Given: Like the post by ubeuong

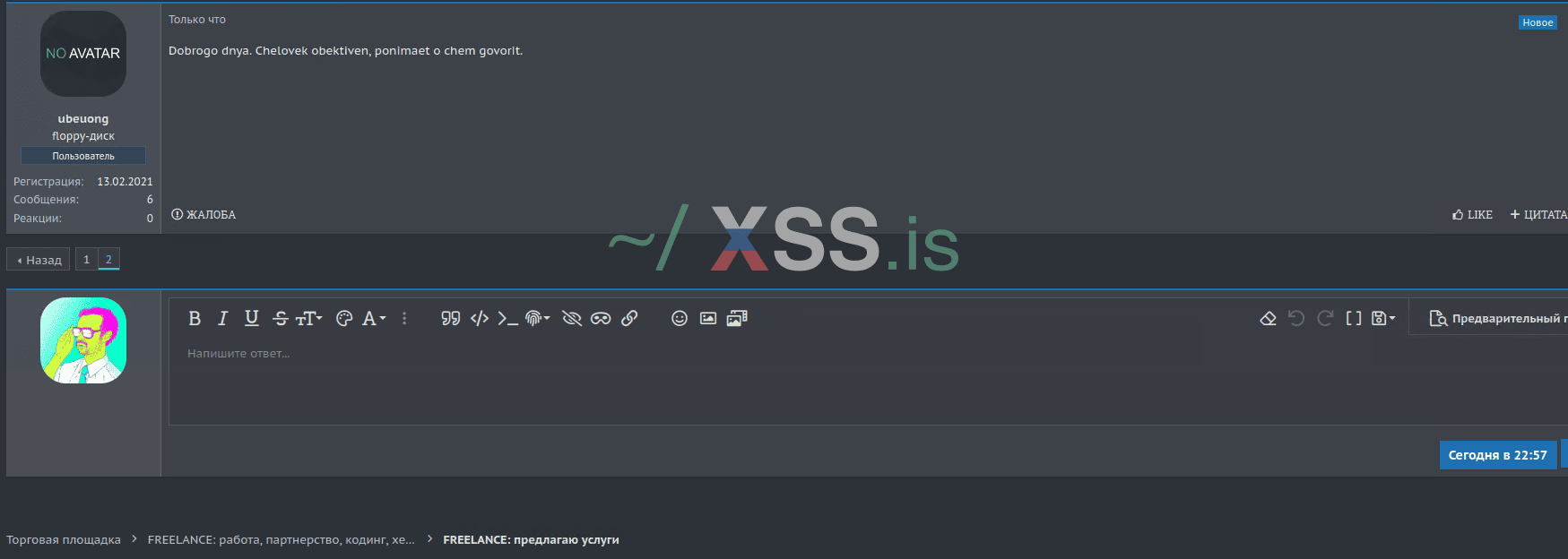Looking at the screenshot, I should [1472, 215].
